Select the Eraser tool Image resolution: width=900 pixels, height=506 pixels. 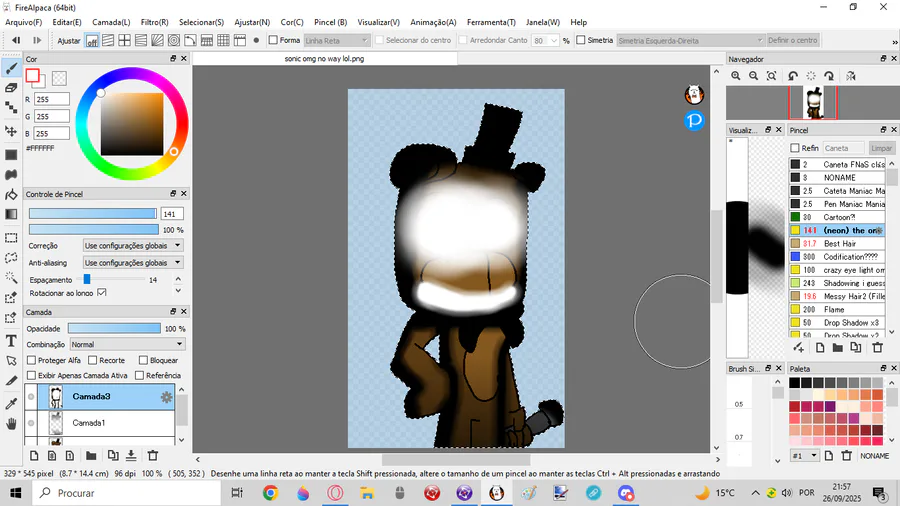click(11, 88)
